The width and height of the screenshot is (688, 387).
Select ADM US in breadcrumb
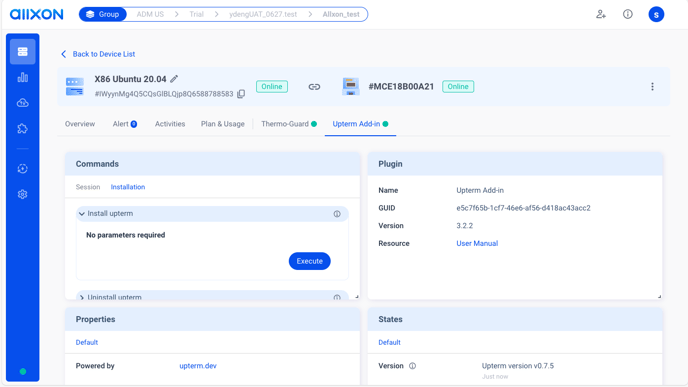[150, 14]
